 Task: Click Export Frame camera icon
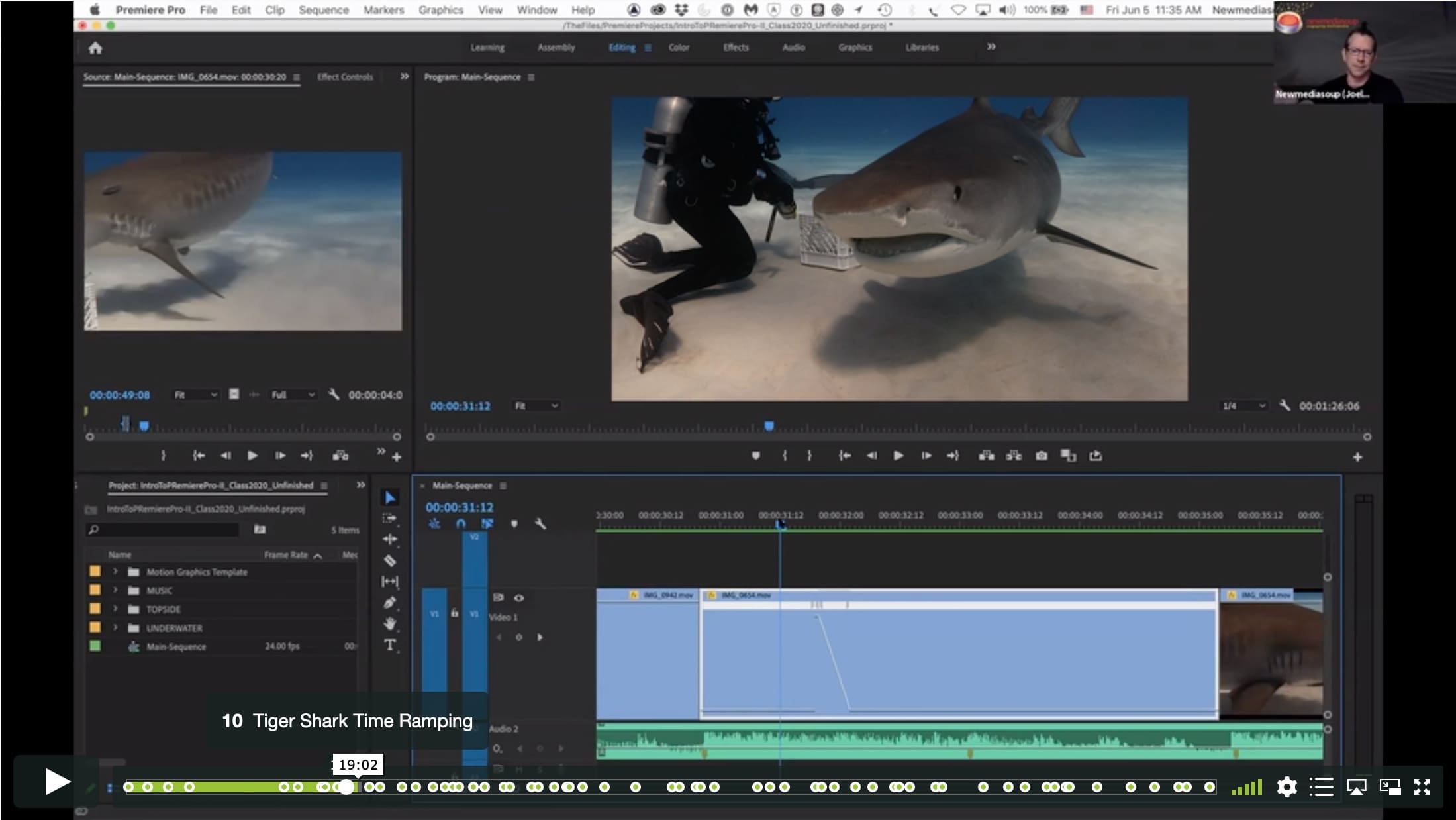click(1041, 456)
